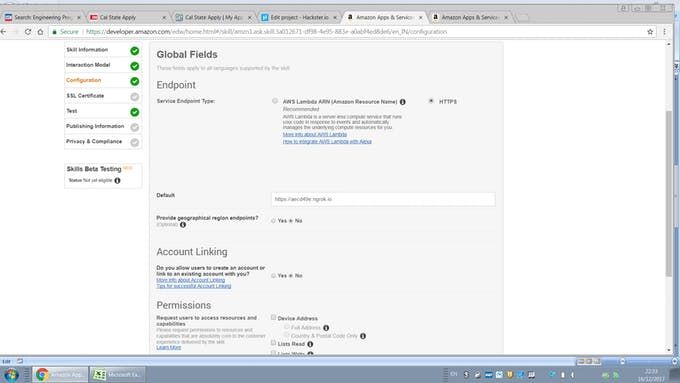Click grey checkmark next to Publishing Information
The height and width of the screenshot is (383, 680).
(x=135, y=127)
